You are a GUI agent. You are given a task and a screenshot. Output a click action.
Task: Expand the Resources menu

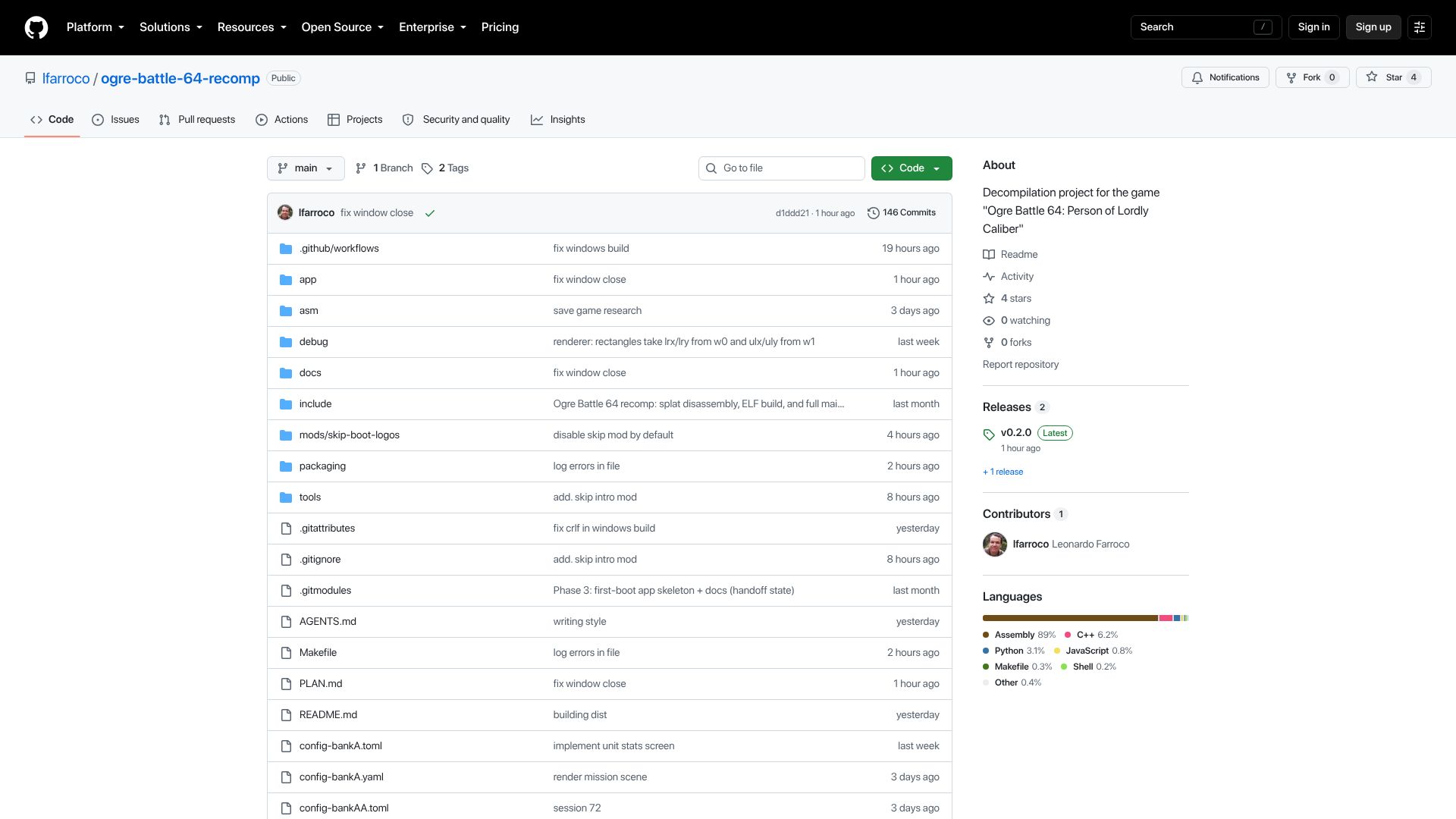point(252,27)
